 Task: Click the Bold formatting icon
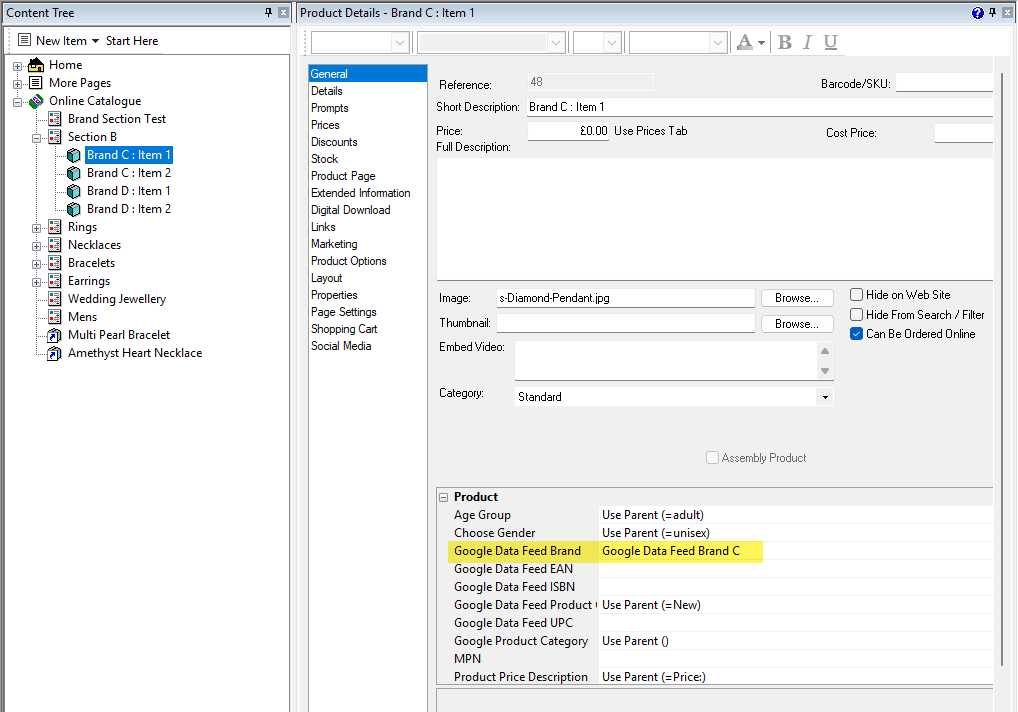point(785,42)
